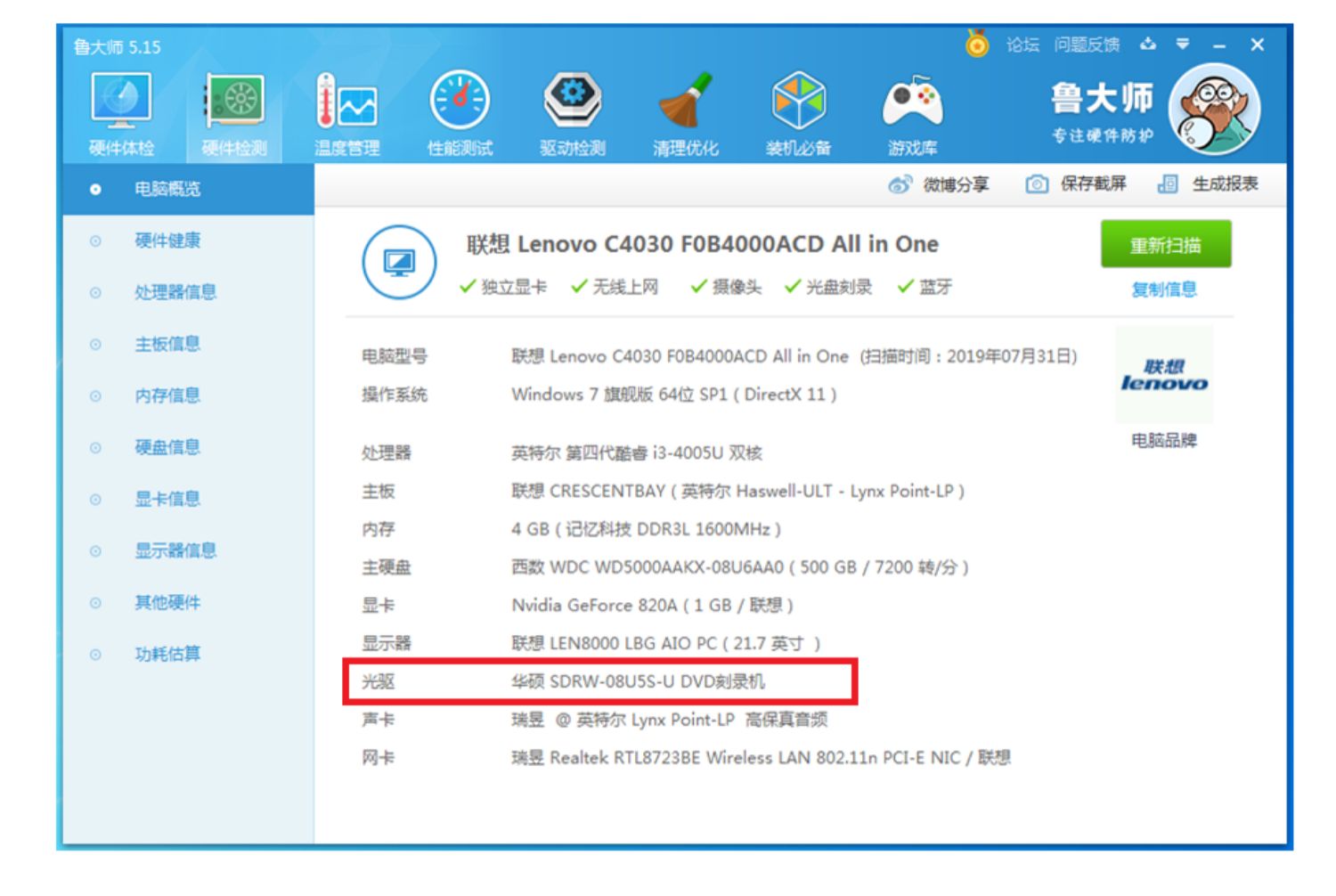The height and width of the screenshot is (896, 1336).
Task: Click 电脑品牌 label under logo
Action: pos(1164,441)
